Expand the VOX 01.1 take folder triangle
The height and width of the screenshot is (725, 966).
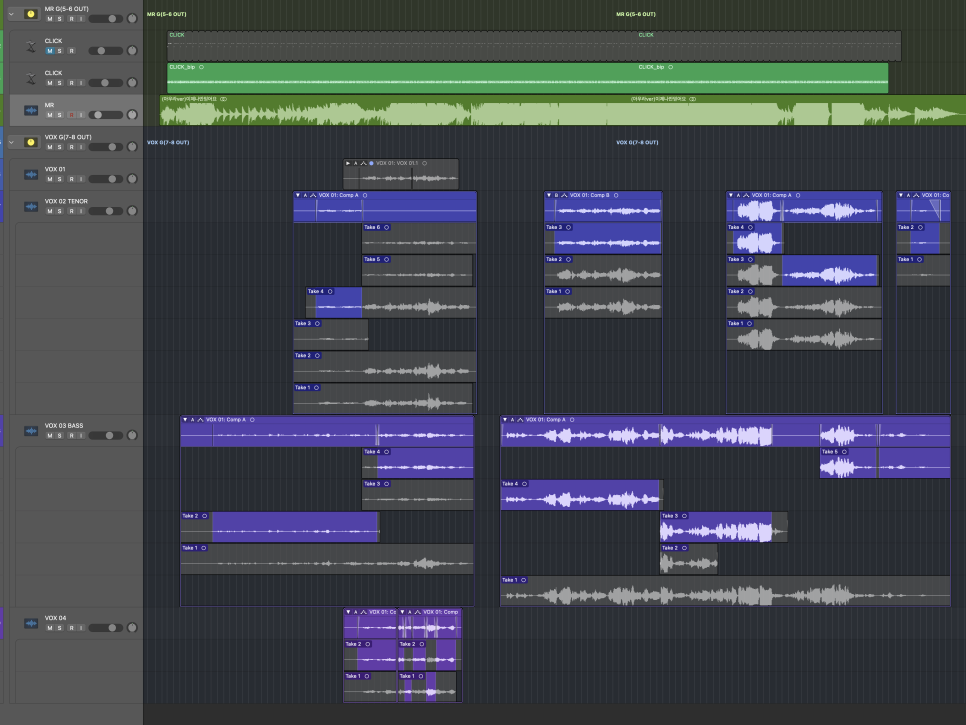348,163
